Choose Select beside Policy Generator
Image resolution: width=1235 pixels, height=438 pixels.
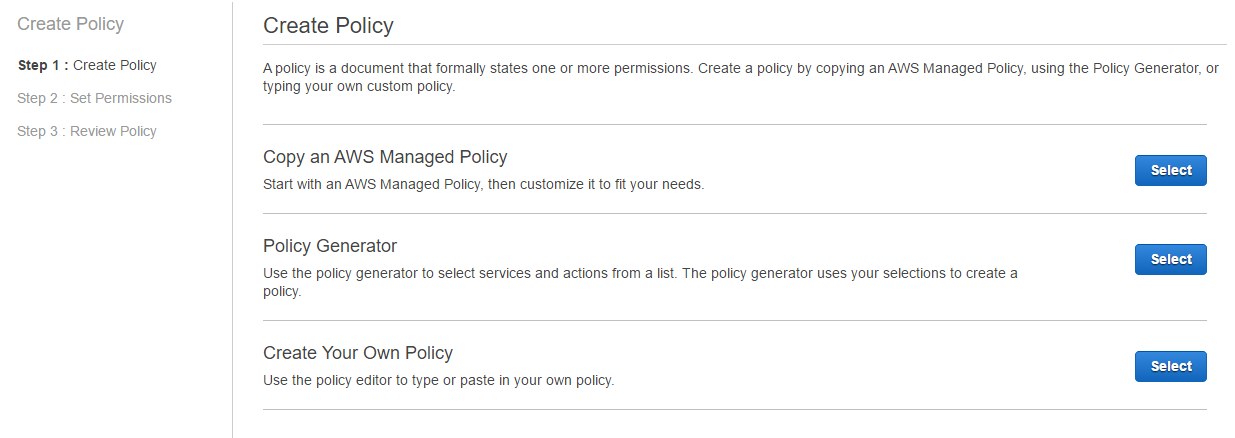(1170, 260)
